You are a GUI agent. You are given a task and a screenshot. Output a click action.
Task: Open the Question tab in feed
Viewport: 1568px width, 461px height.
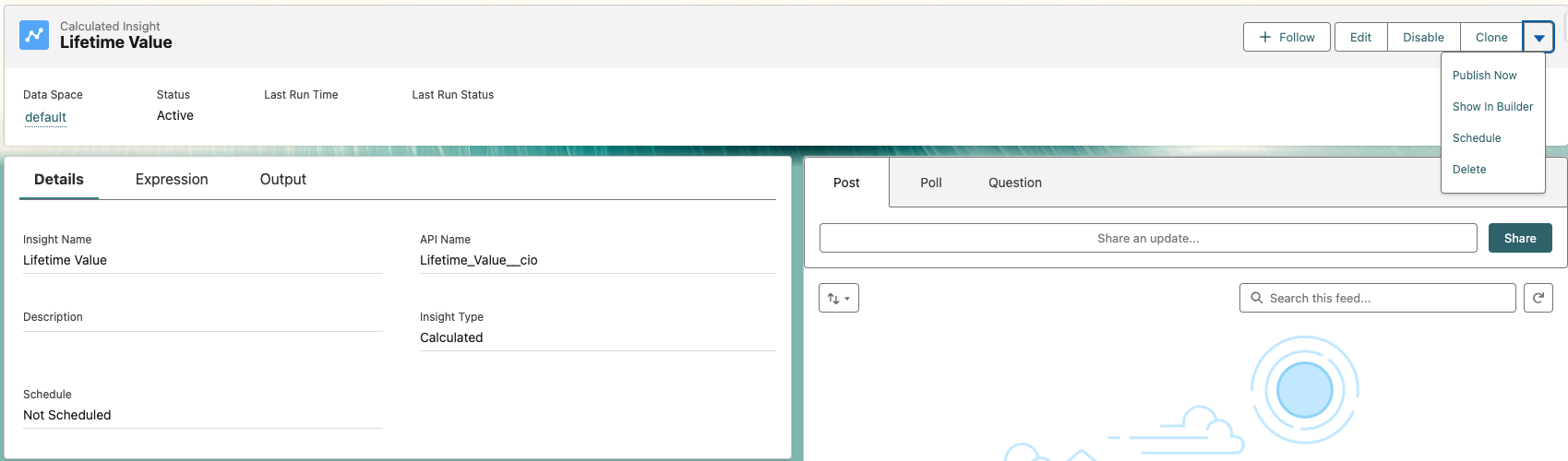(1014, 183)
